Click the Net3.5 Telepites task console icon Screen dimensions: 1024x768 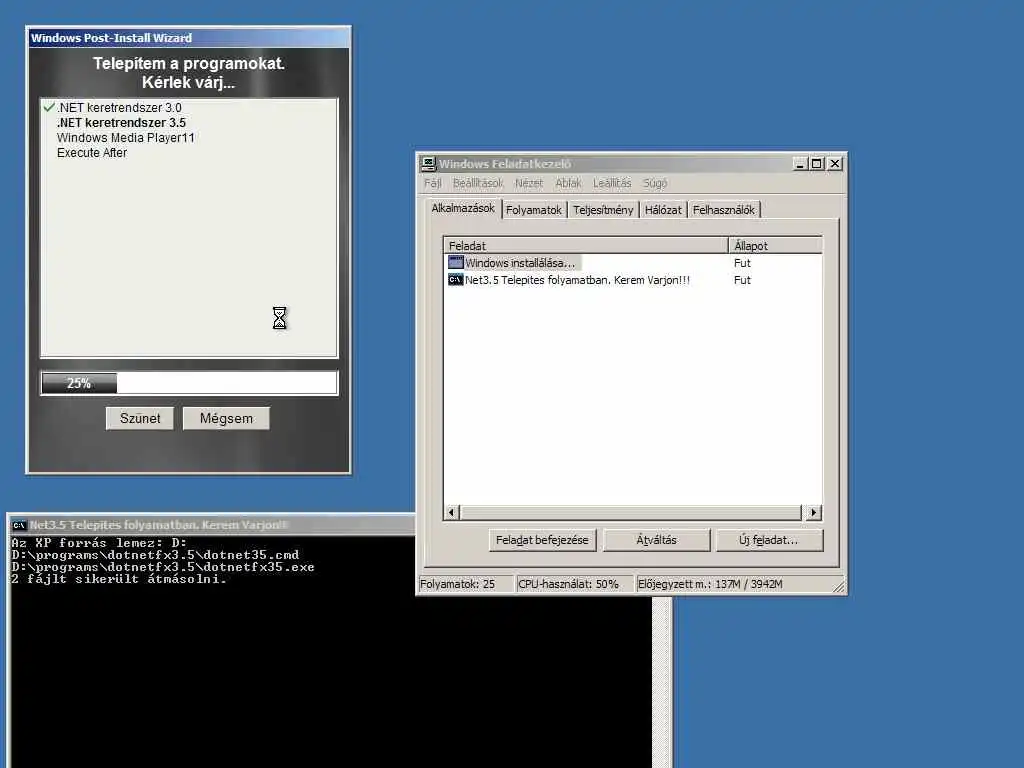pos(455,280)
